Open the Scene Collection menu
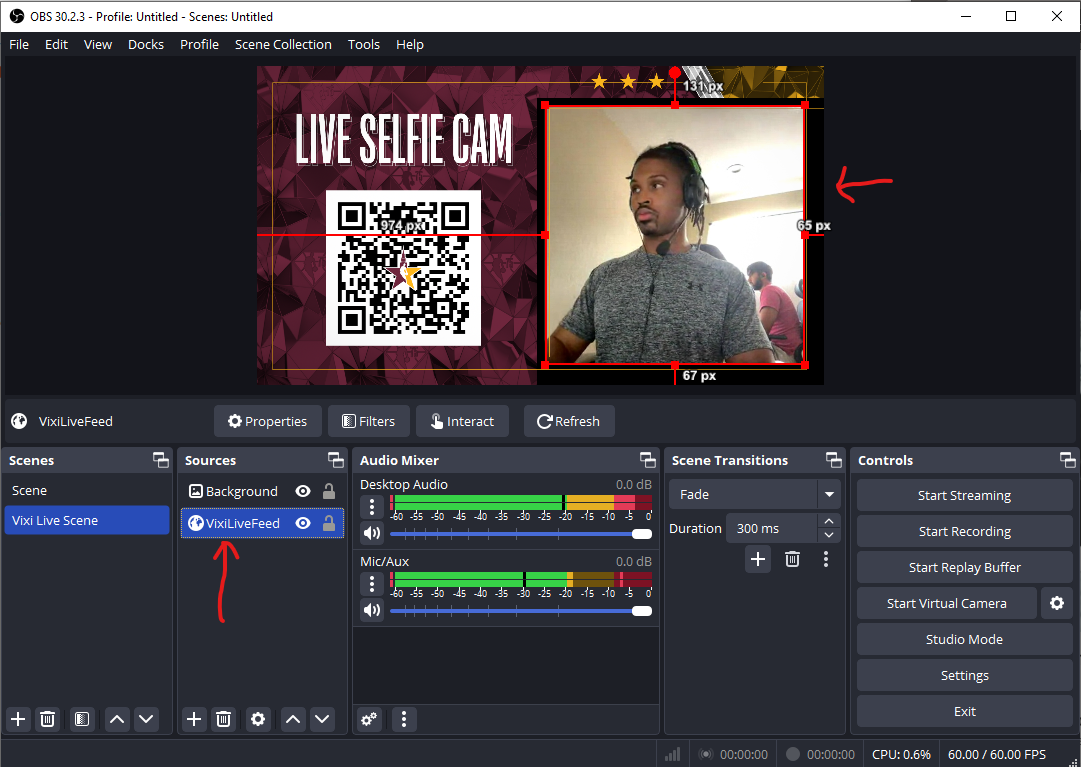The height and width of the screenshot is (767, 1081). (x=283, y=44)
